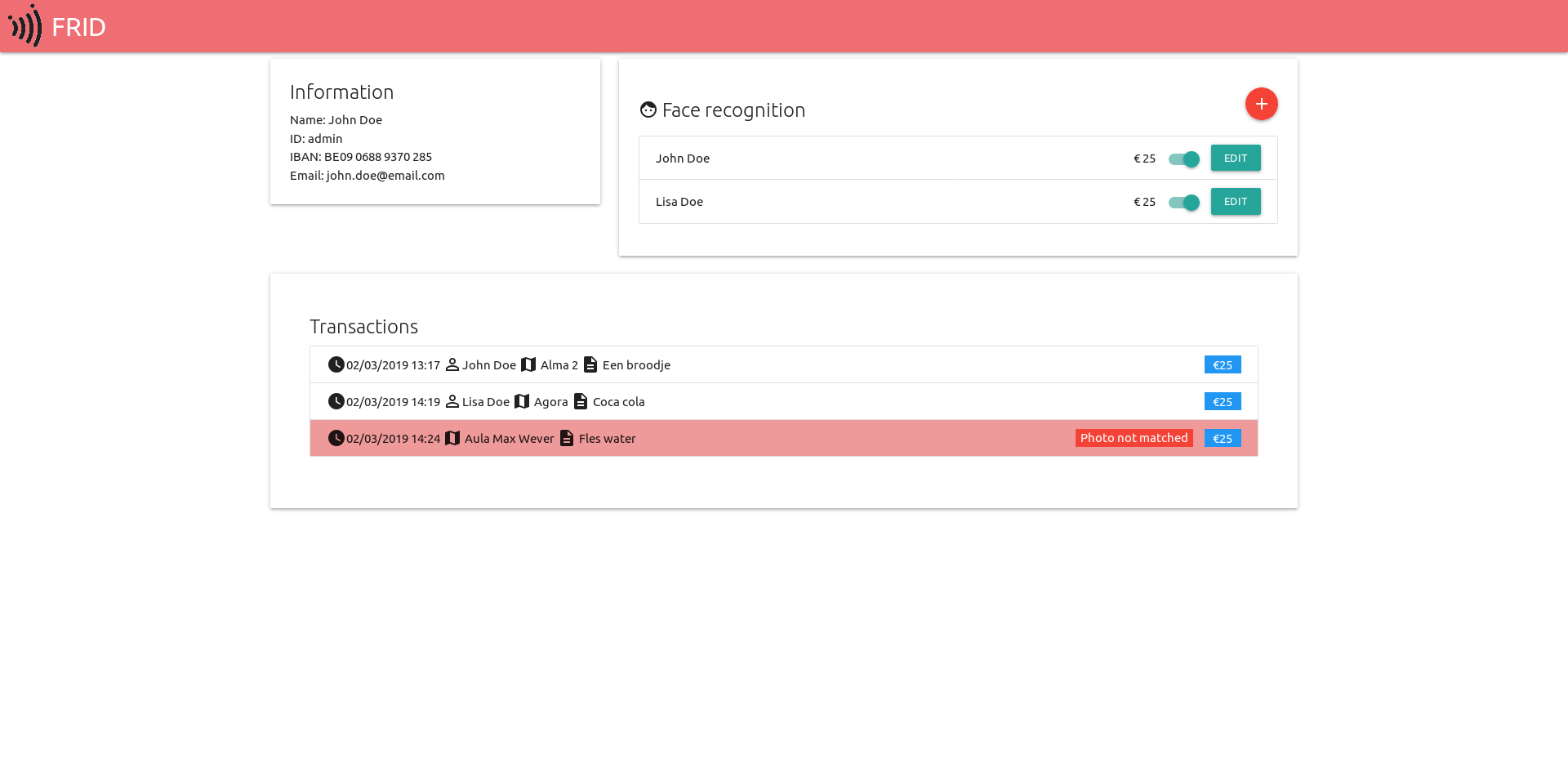Viewport: 1568px width, 773px height.
Task: Click the 02/03/2019 13:17 timestamp
Action: pyautogui.click(x=393, y=365)
